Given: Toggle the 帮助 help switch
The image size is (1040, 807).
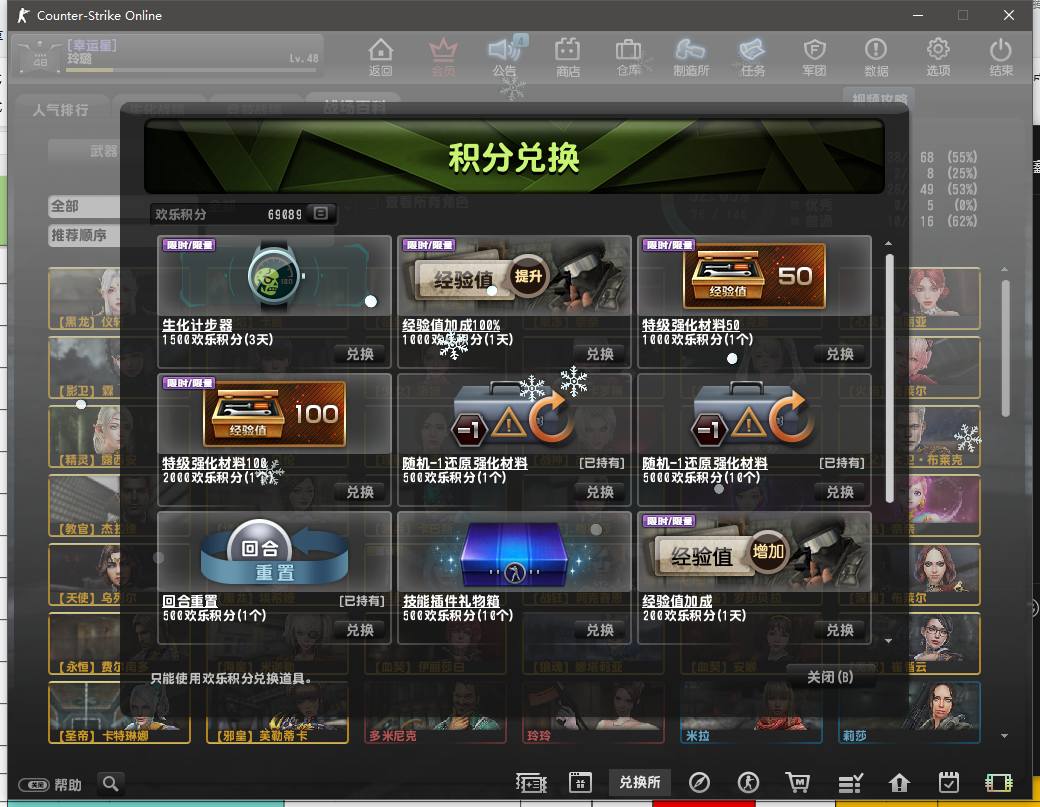Looking at the screenshot, I should click(x=34, y=785).
